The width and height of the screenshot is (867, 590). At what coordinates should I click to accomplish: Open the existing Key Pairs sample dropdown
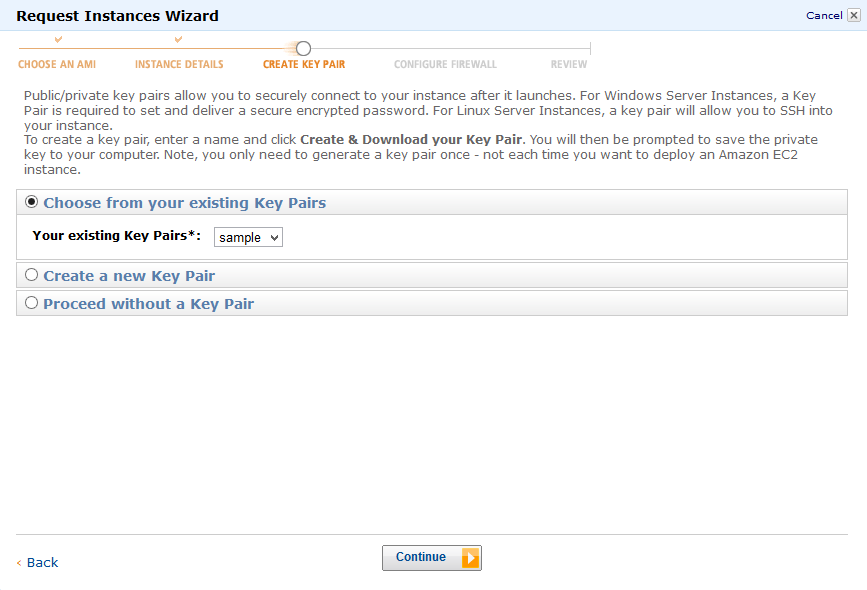[248, 237]
